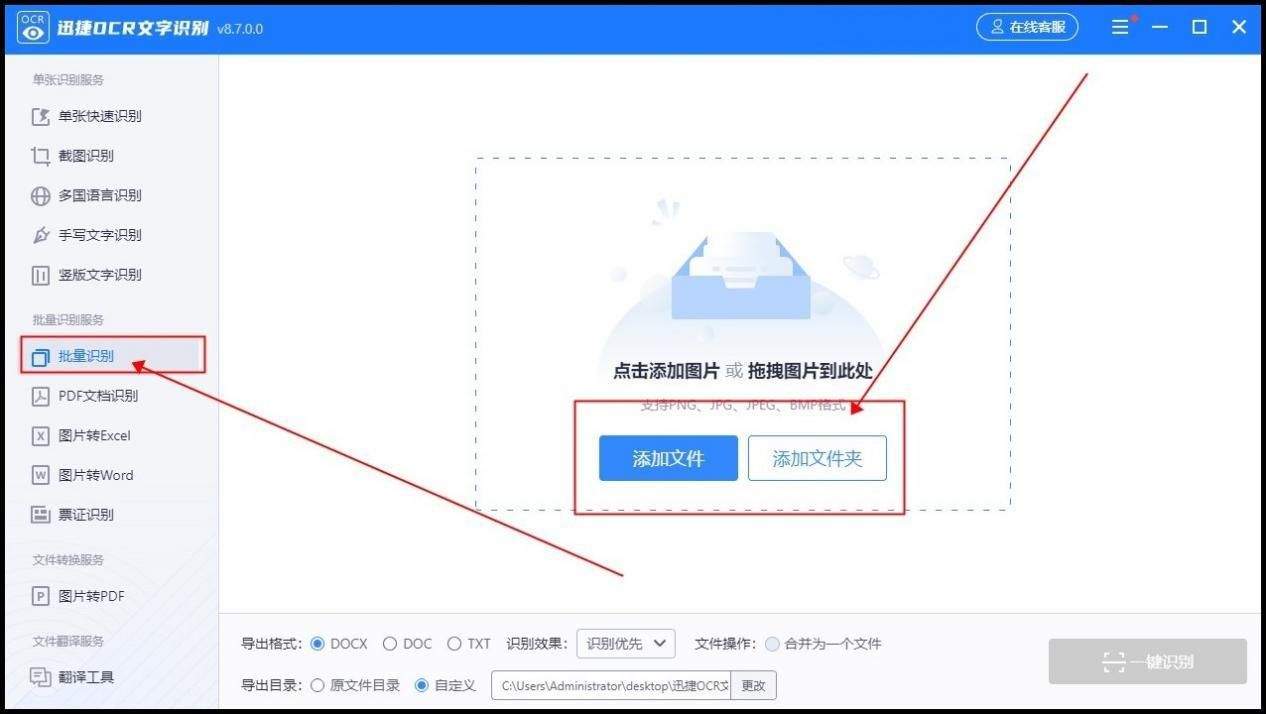Select the 图片转Excel conversion tool
Screen dimensions: 1266x714
pos(97,435)
